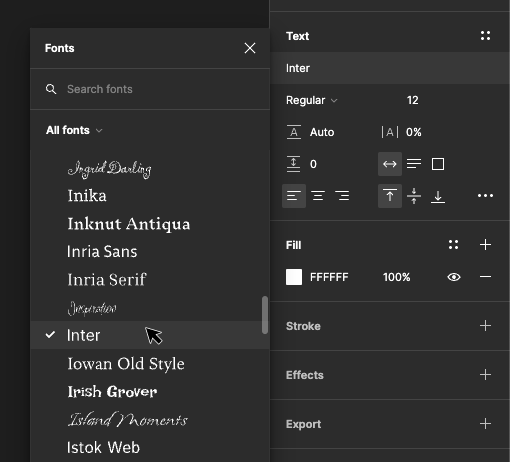Close the Fonts panel
510x462 pixels.
(250, 48)
